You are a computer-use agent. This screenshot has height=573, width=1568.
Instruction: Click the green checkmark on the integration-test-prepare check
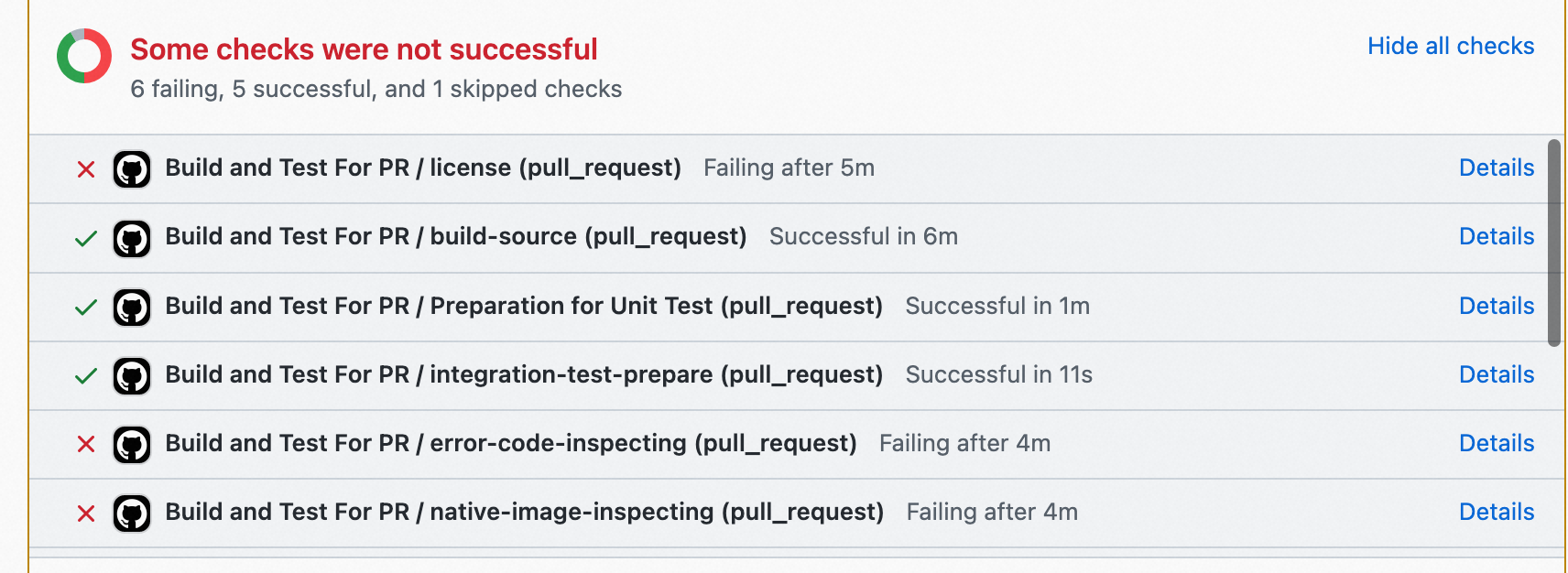point(86,376)
